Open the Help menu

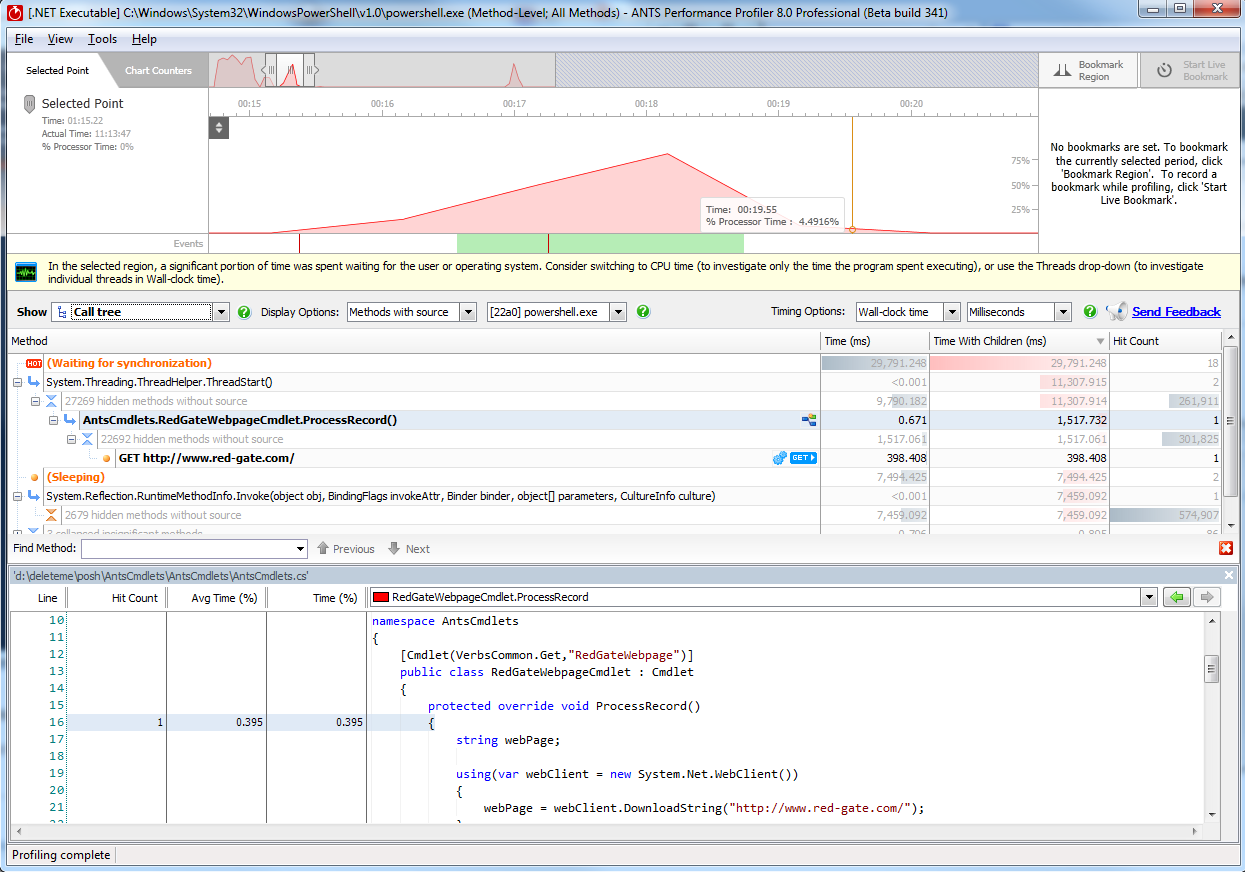pos(144,39)
